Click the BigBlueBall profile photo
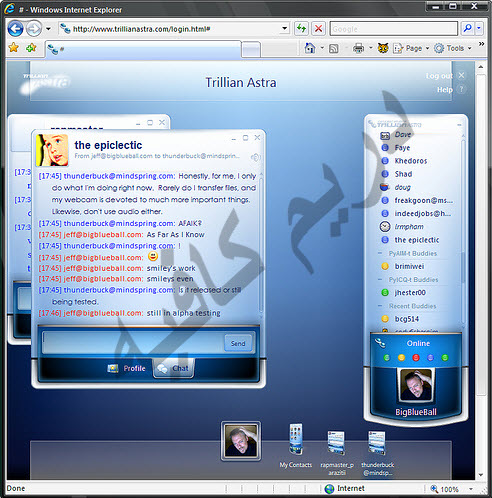Screen dimensions: 492x498 [416, 385]
